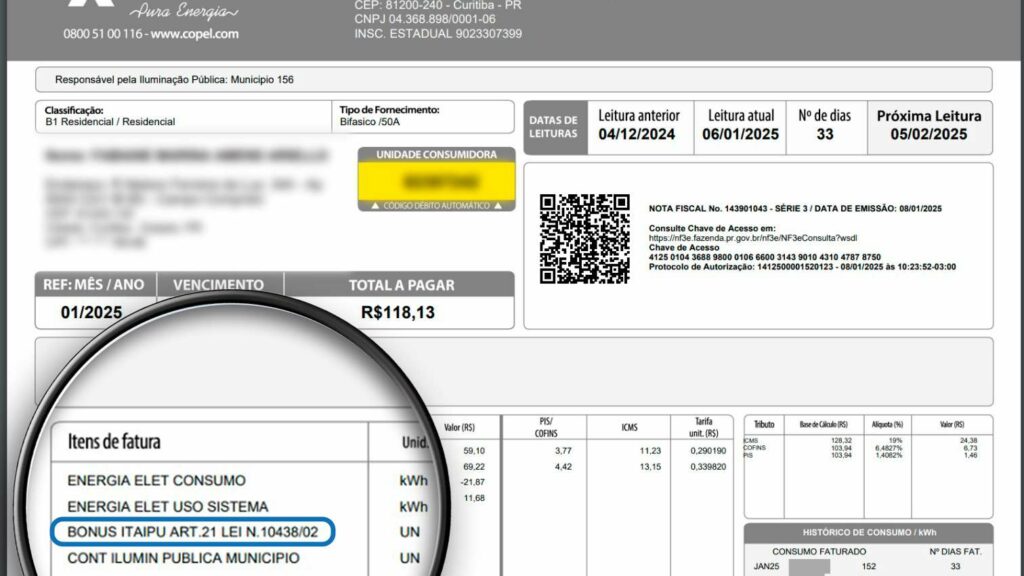Screen dimensions: 1024x576
Task: Click the Vencimento header cell
Action: coord(218,285)
